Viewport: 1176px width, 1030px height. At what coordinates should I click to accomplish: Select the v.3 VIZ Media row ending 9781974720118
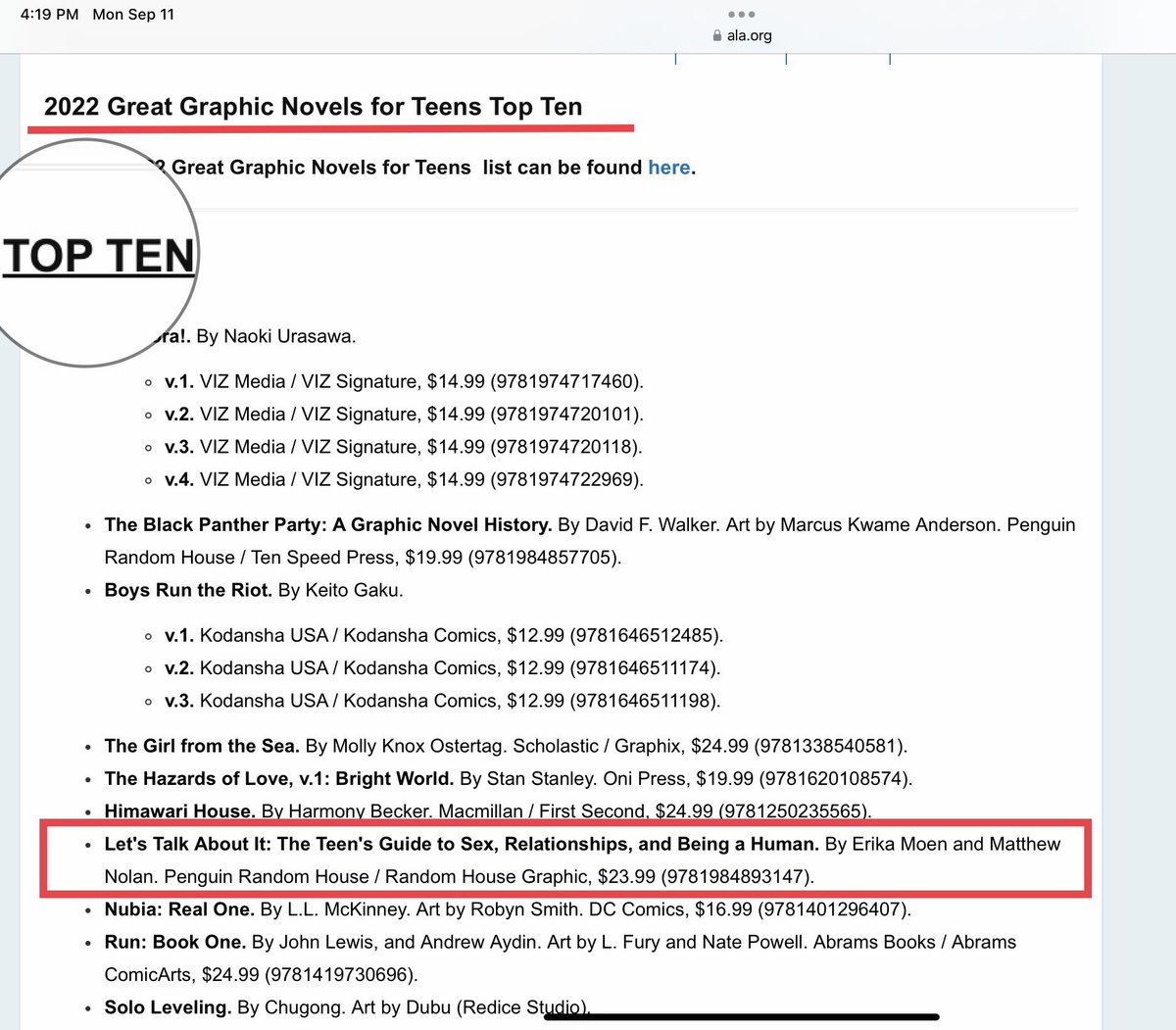tap(404, 447)
